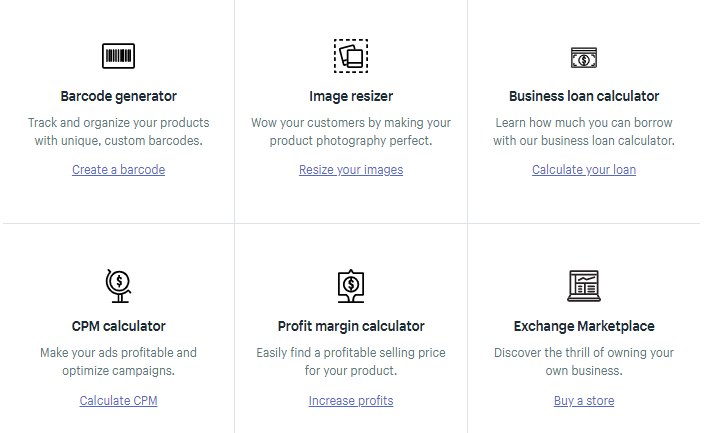Viewport: 704px width, 433px height.
Task: Click the 'CPM calculator' heading
Action: (x=118, y=326)
